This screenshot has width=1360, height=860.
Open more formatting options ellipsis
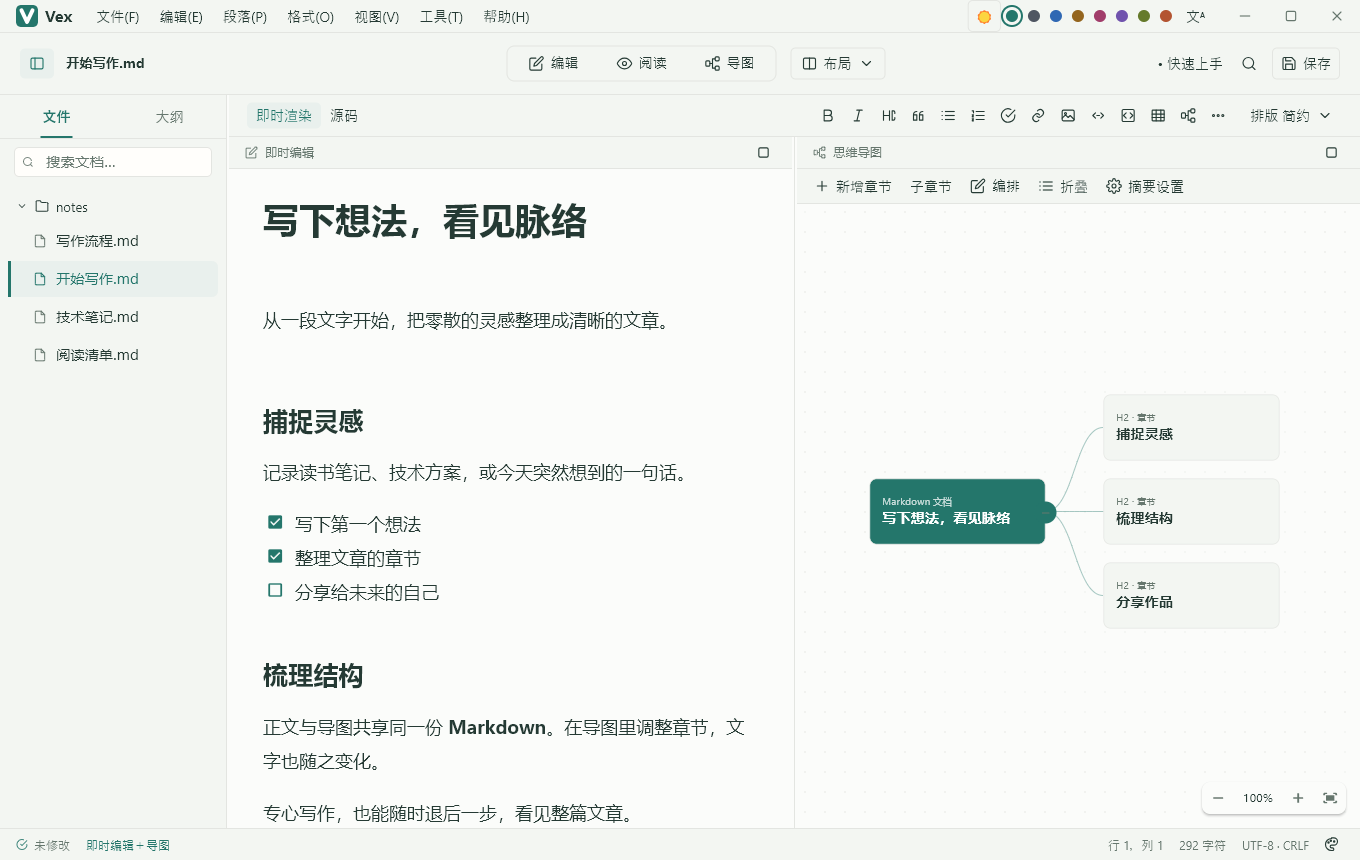1218,115
